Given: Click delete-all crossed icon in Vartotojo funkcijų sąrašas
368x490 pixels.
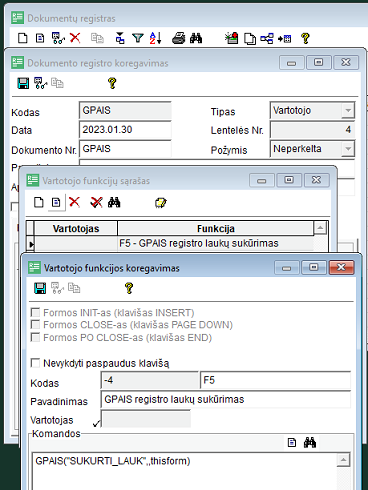Looking at the screenshot, I should (x=97, y=202).
